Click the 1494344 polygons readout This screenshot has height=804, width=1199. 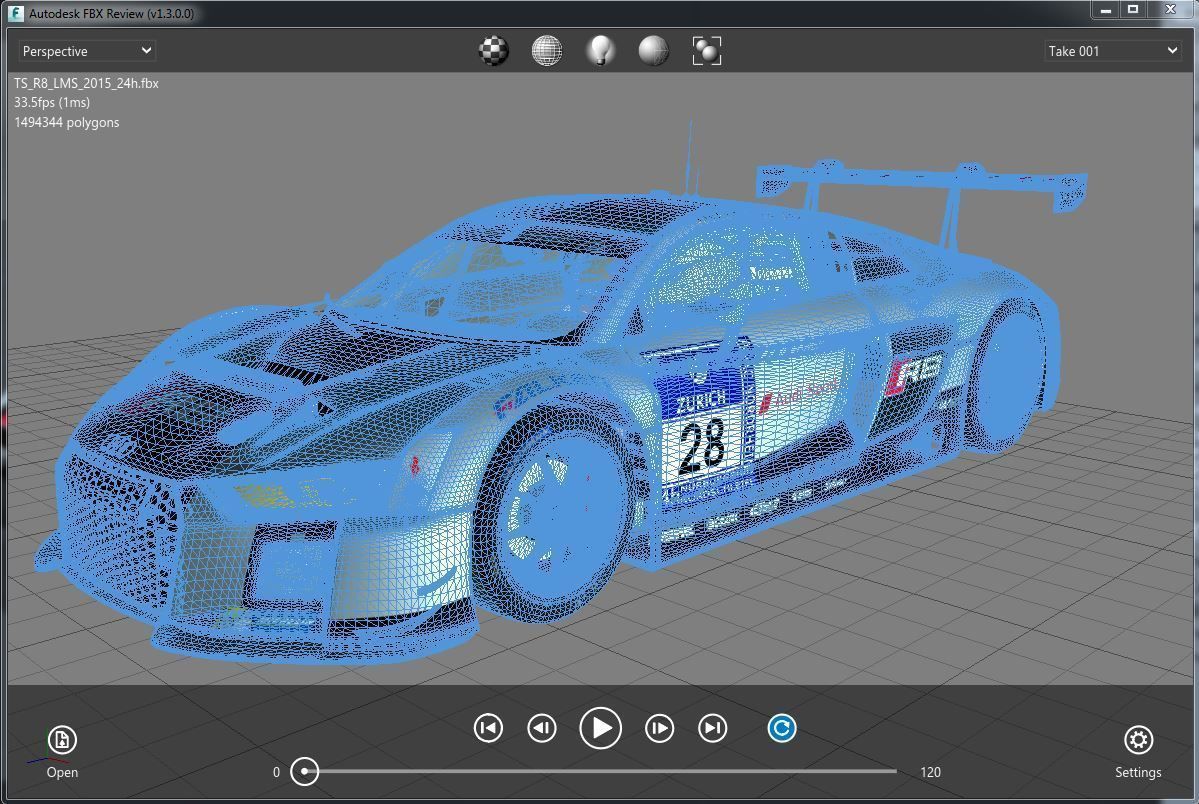(67, 122)
